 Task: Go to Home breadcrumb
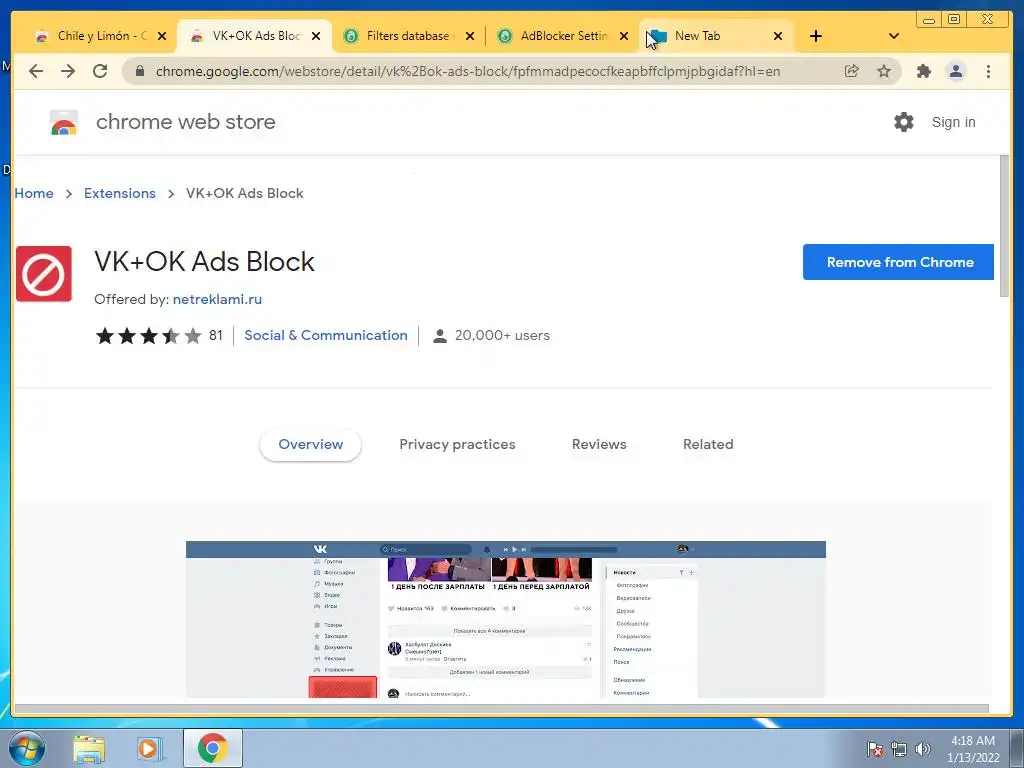[34, 193]
